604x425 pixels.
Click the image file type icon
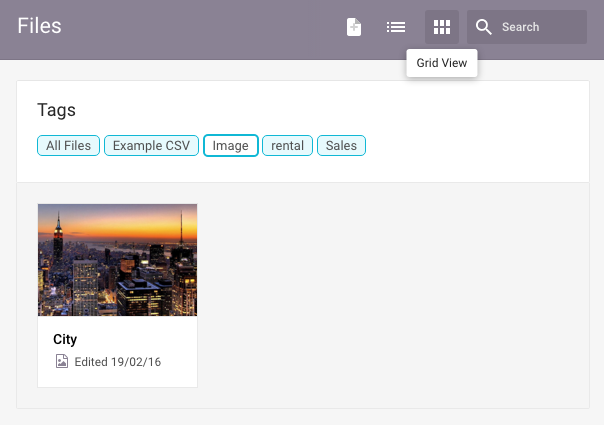click(x=62, y=361)
